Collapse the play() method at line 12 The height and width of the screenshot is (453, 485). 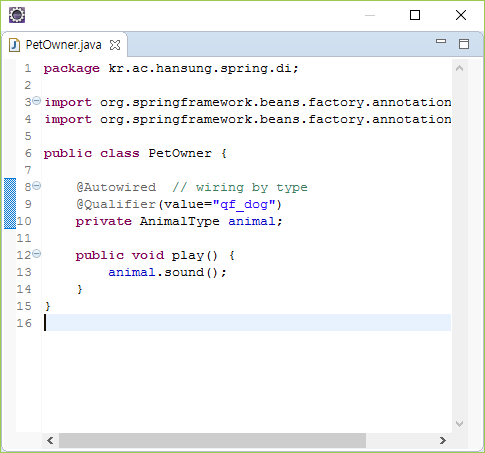[37, 254]
